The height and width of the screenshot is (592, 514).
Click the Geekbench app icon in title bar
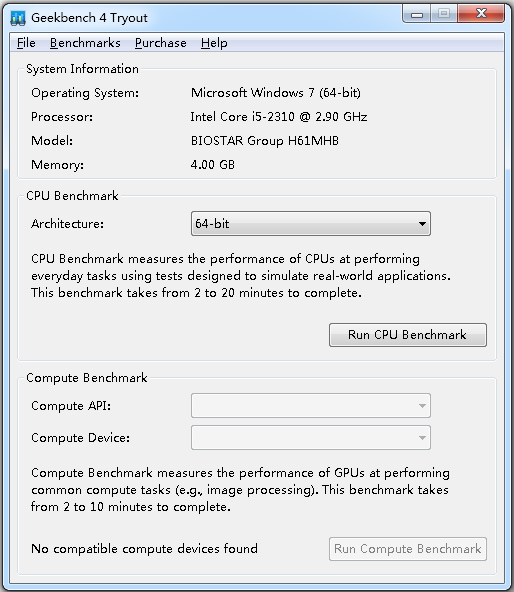tap(17, 18)
